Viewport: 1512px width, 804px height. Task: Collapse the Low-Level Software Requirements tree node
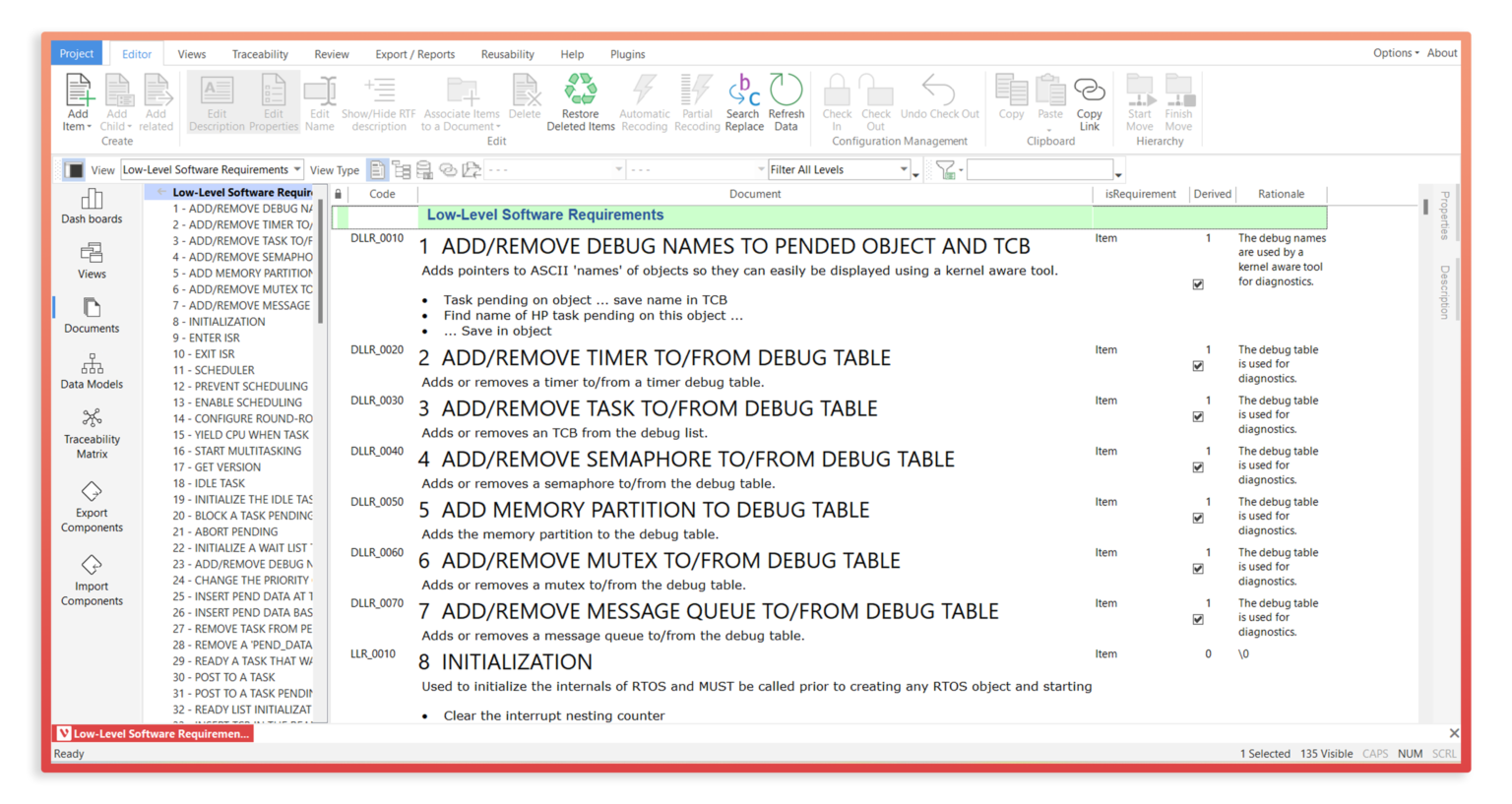click(x=163, y=192)
